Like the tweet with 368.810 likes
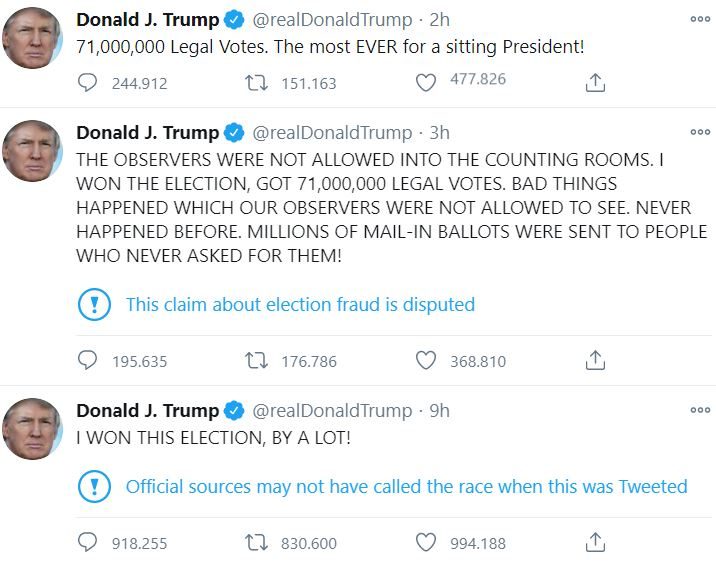Image resolution: width=716 pixels, height=563 pixels. click(426, 361)
